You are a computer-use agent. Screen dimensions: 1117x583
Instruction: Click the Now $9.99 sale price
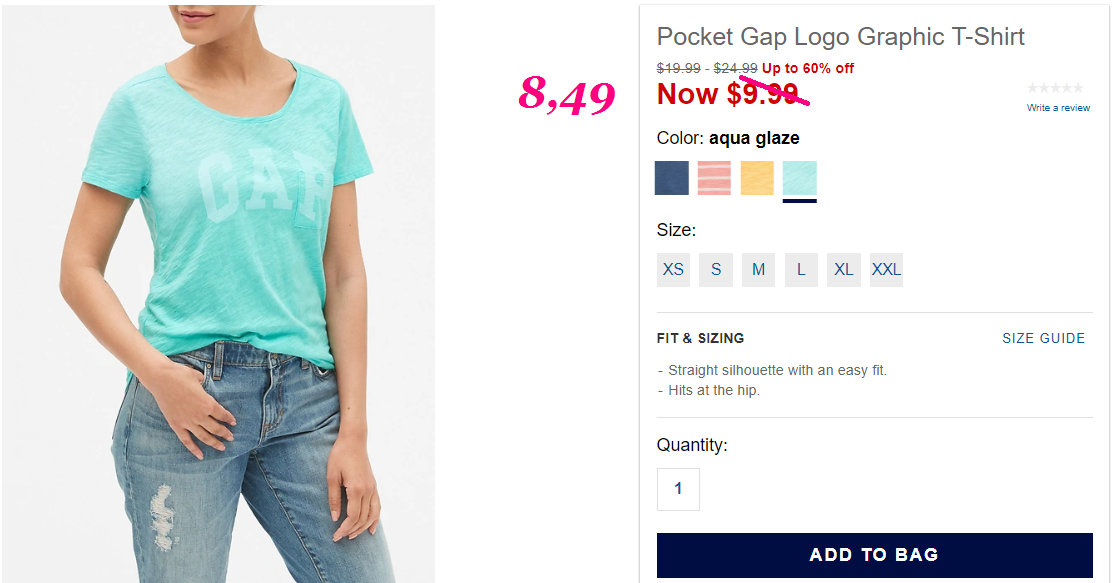point(727,94)
